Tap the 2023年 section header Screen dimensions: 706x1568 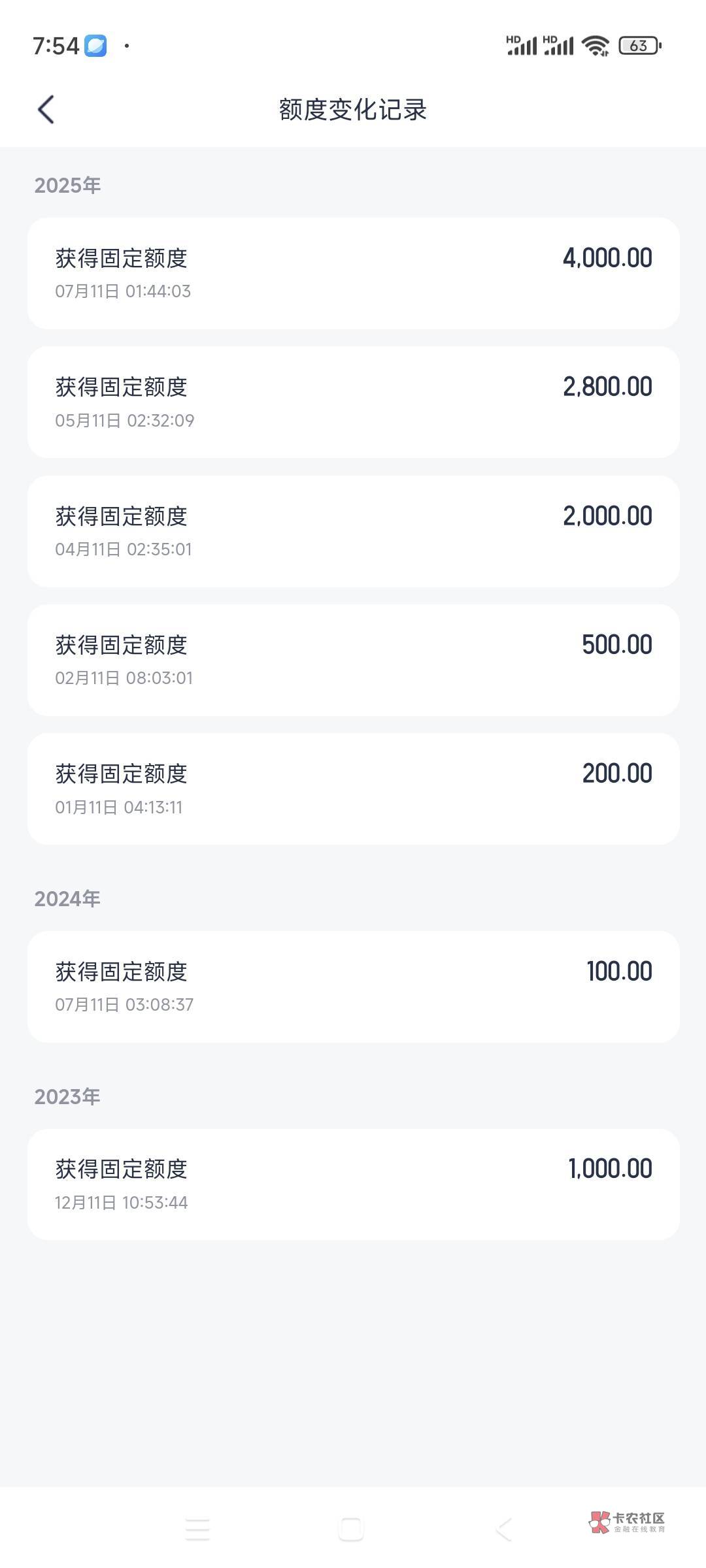click(67, 1097)
